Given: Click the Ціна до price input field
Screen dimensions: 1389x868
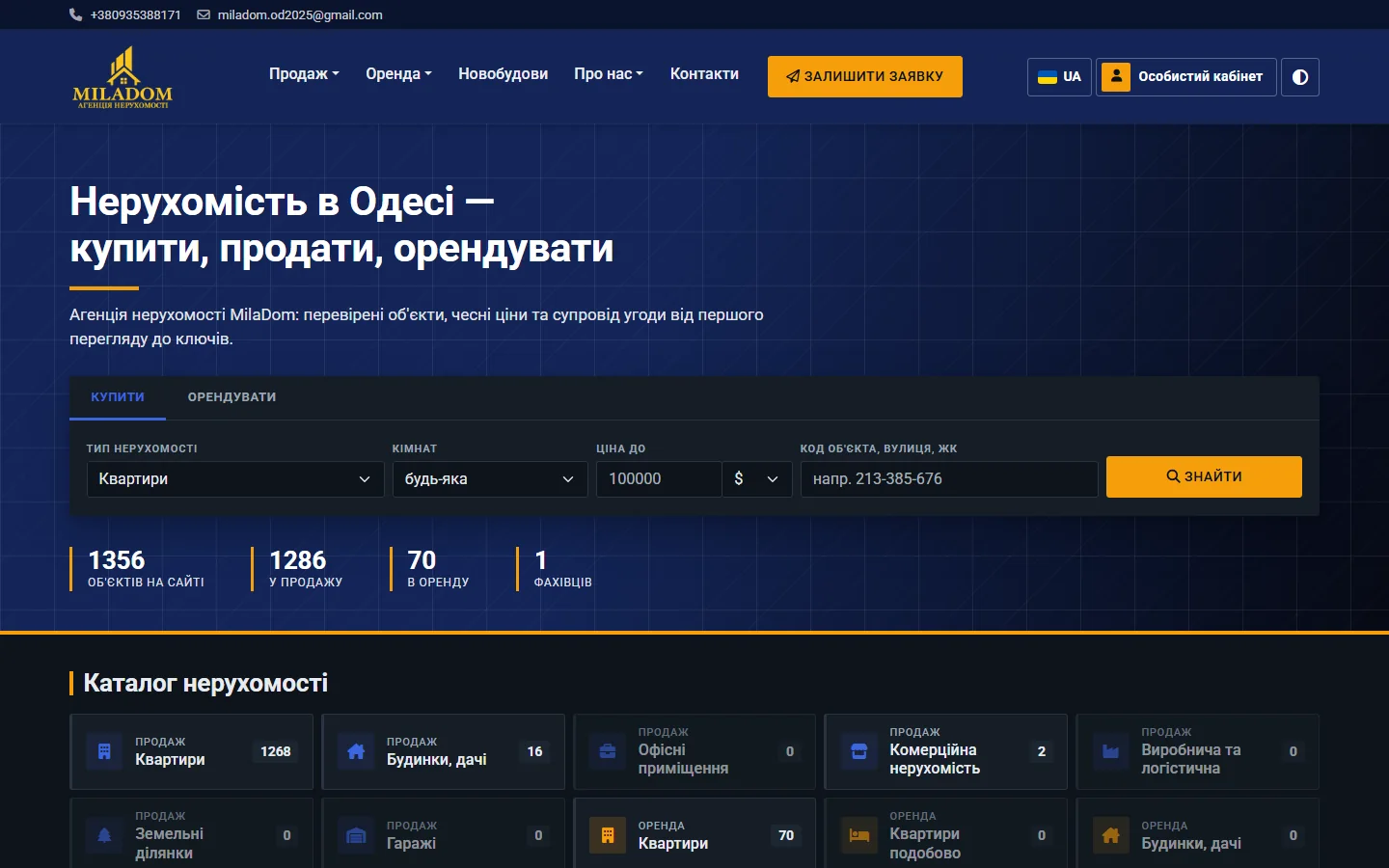Looking at the screenshot, I should [x=659, y=479].
